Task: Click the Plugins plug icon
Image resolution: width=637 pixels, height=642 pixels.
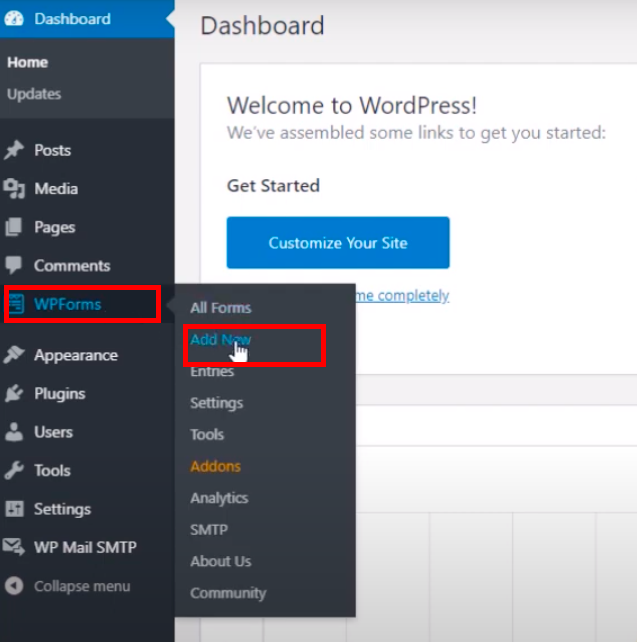Action: coord(14,393)
